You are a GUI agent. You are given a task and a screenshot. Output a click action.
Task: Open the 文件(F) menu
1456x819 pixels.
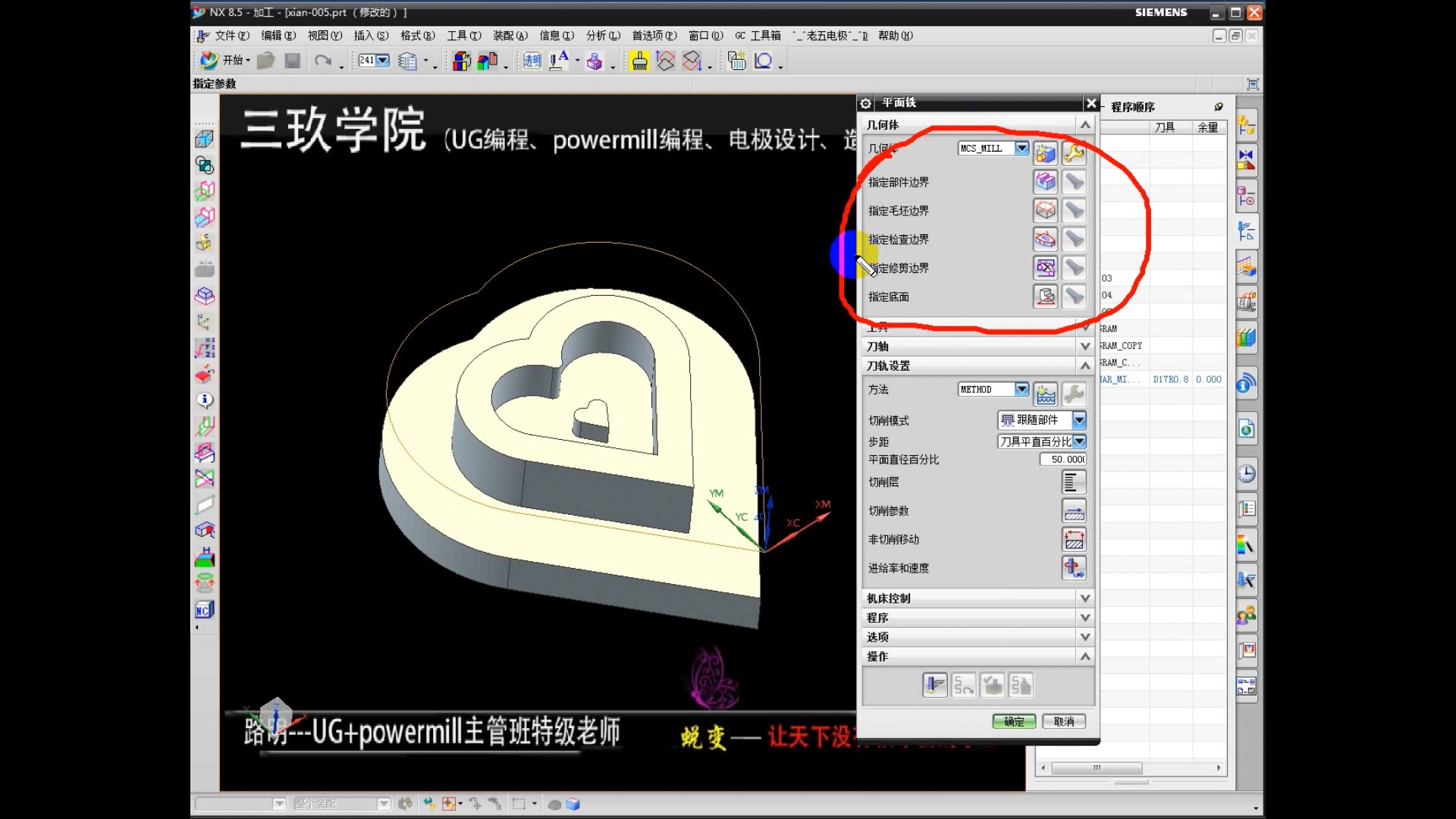tap(232, 36)
